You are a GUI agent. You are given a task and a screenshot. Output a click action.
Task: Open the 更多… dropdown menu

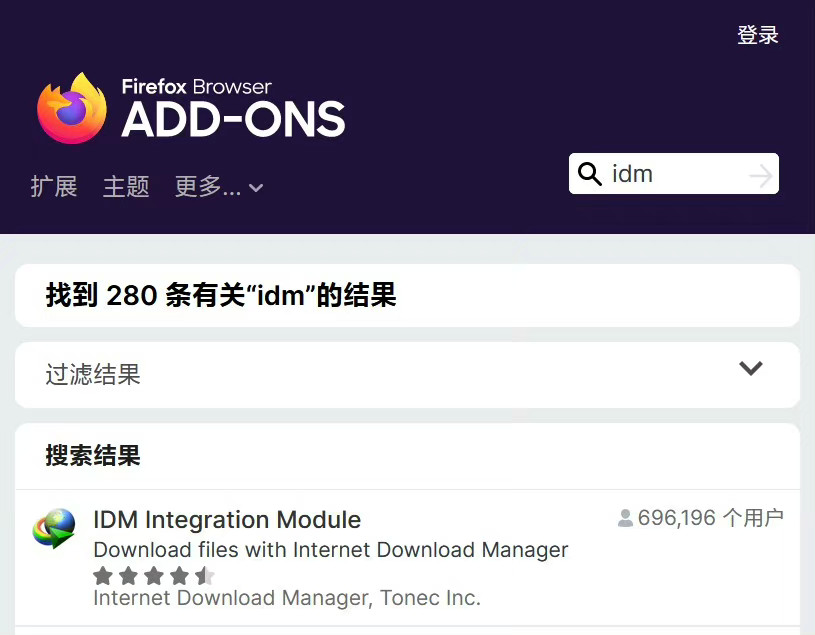pyautogui.click(x=208, y=187)
